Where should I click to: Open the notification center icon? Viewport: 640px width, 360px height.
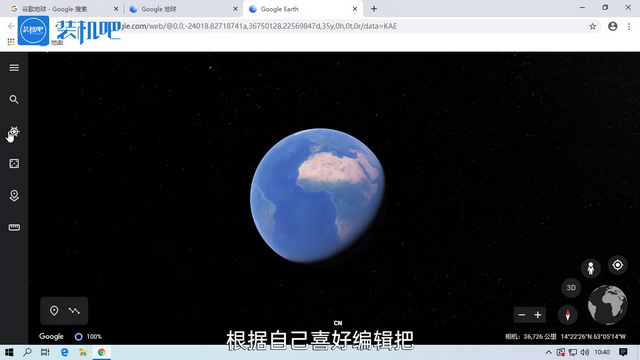623,352
